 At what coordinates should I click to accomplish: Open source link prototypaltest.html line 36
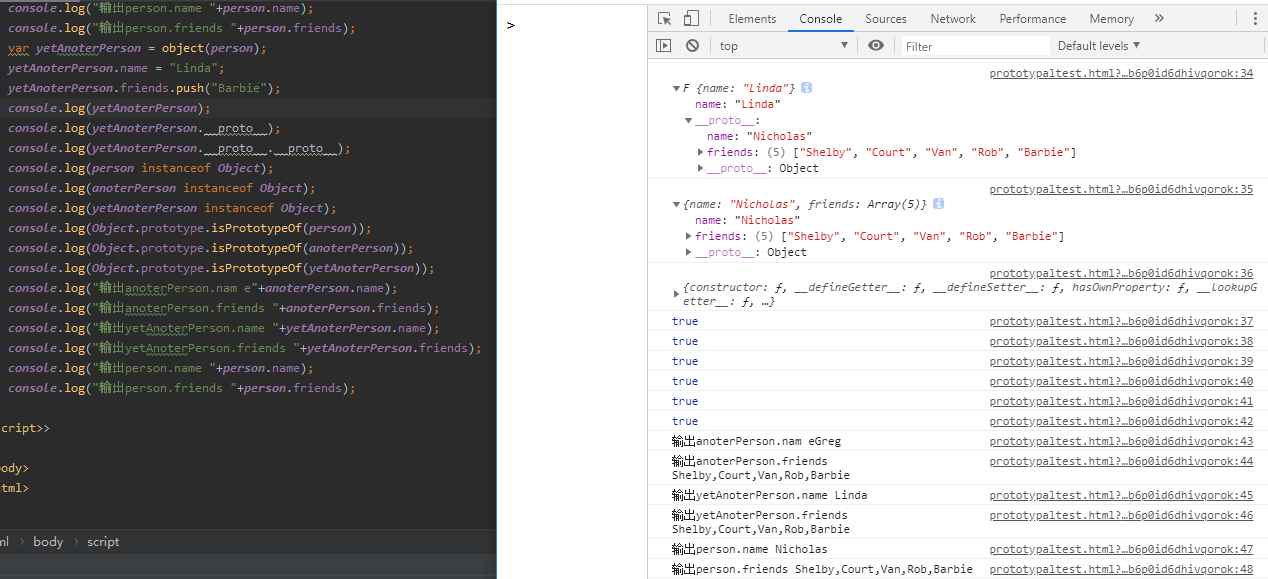pyautogui.click(x=1121, y=273)
